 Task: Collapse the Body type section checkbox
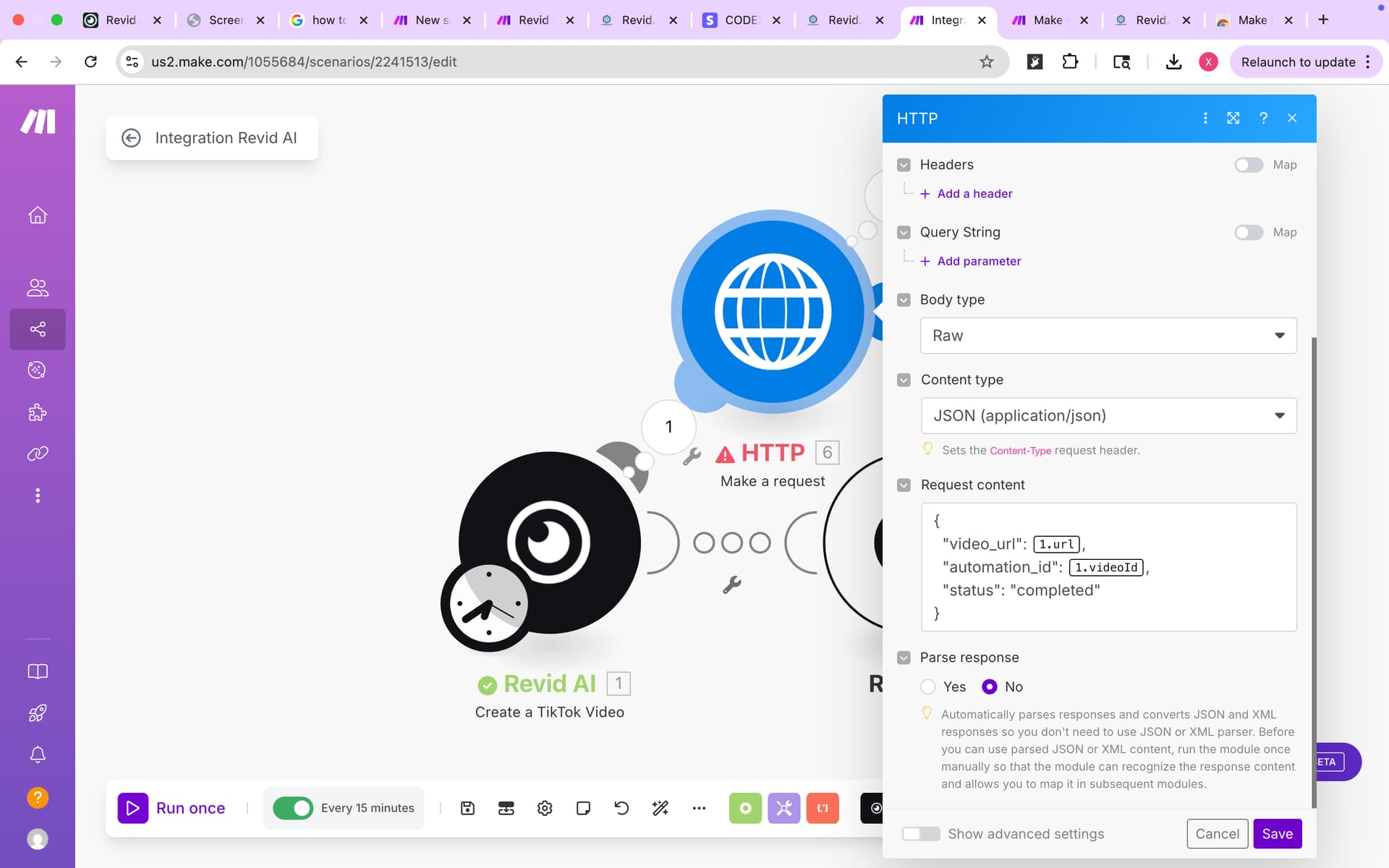pyautogui.click(x=904, y=299)
